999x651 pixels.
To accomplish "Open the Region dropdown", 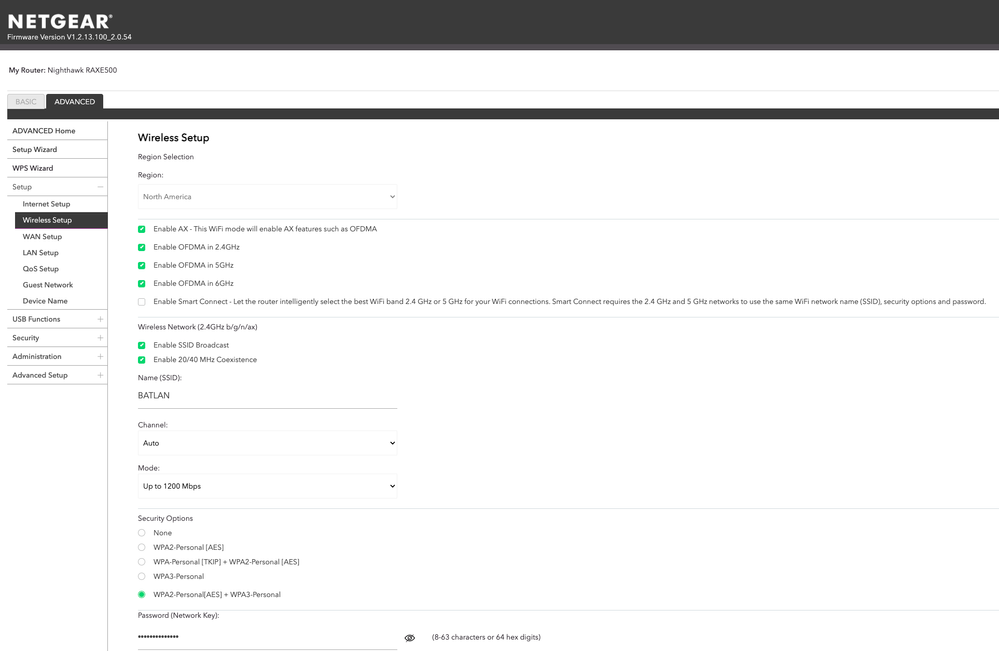I will [267, 197].
